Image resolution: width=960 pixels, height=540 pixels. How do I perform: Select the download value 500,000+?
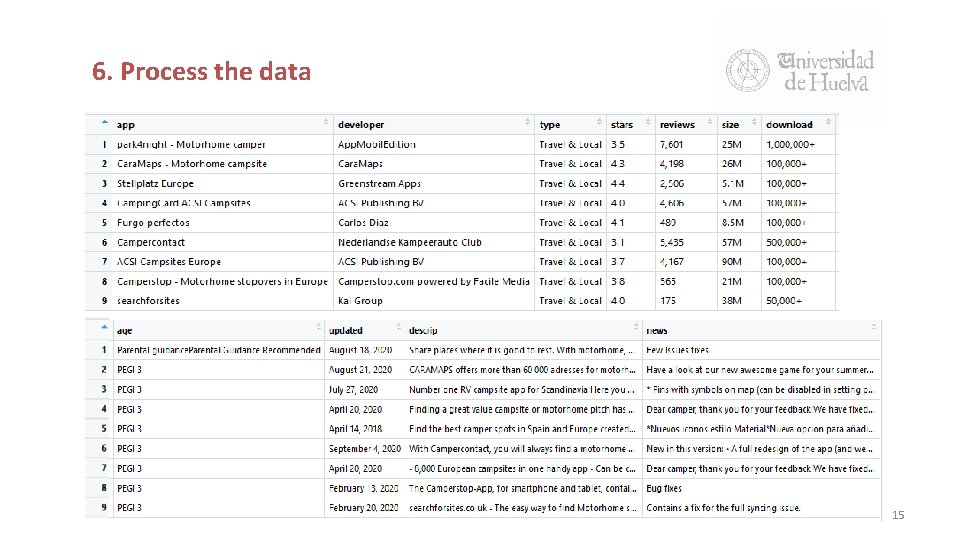tap(786, 242)
